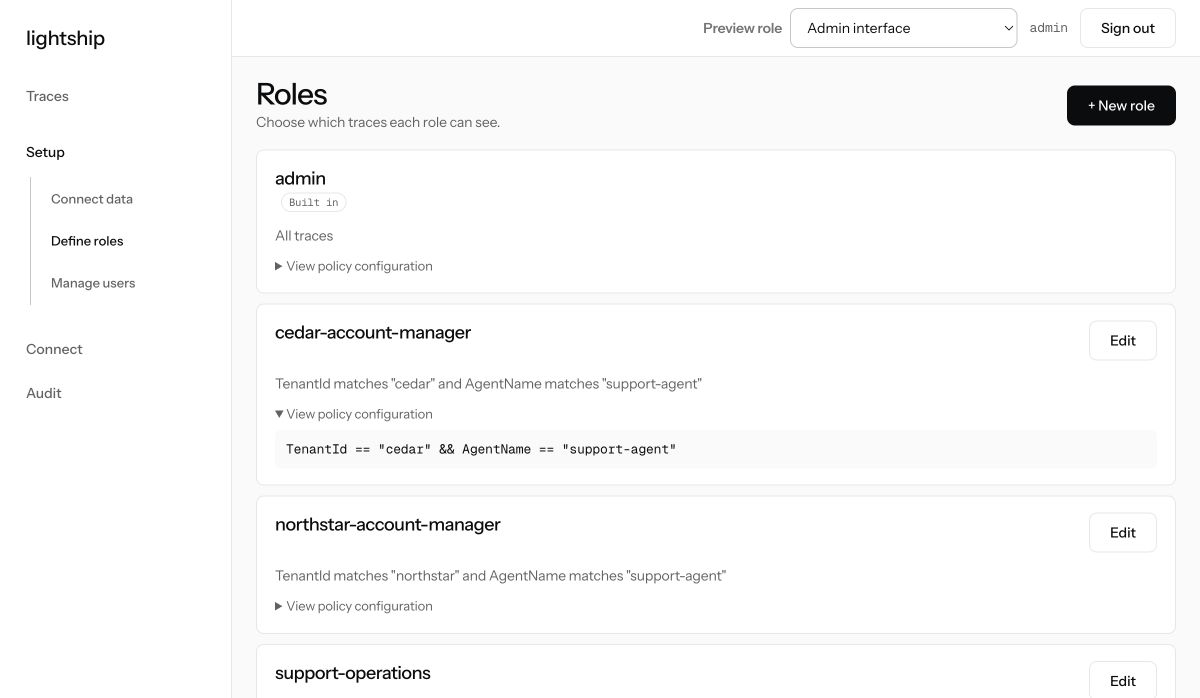Click the cedar-account-manager role title
Screen dimensions: 1200x698
click(373, 332)
